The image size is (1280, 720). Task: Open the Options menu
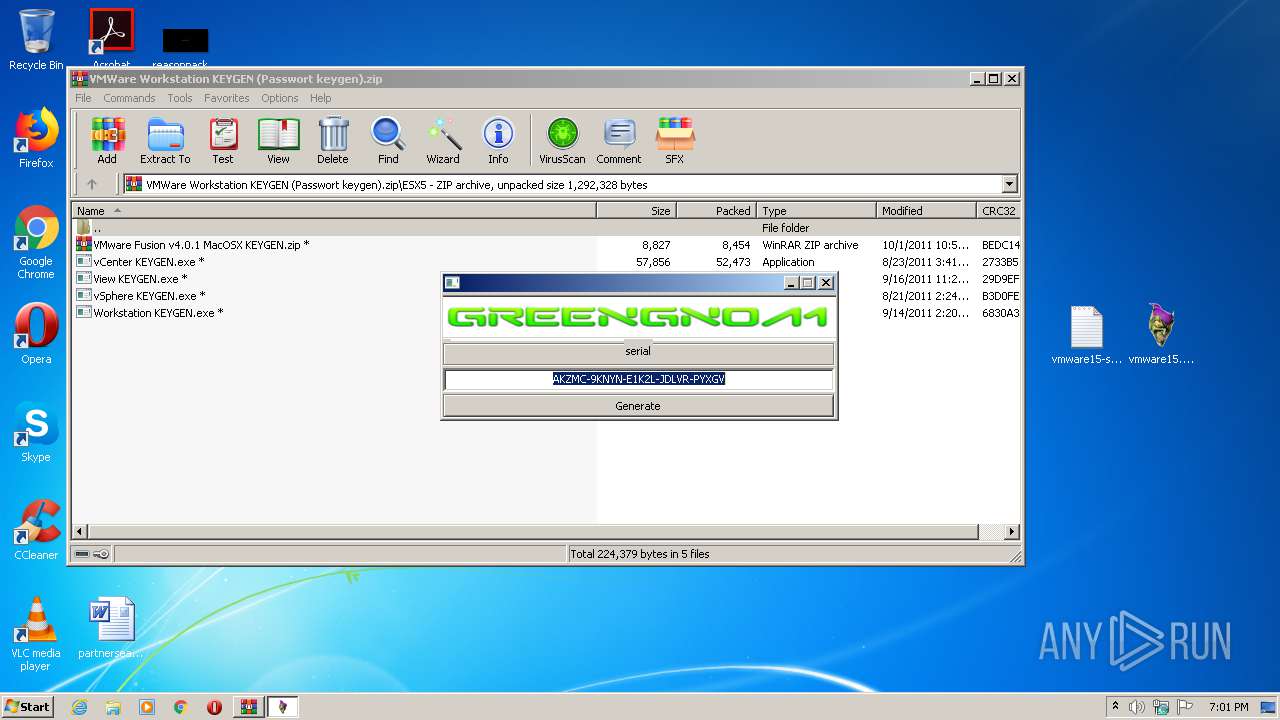pyautogui.click(x=280, y=98)
